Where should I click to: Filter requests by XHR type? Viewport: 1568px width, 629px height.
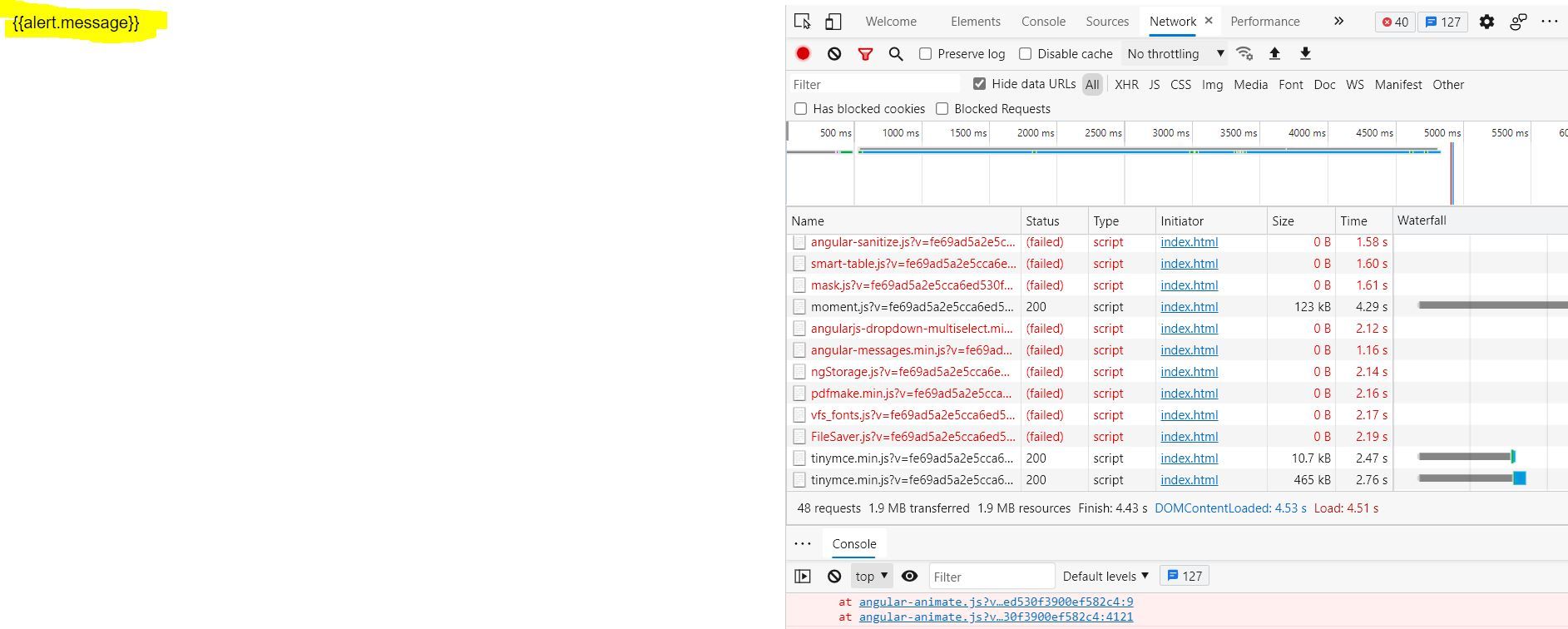point(1126,85)
